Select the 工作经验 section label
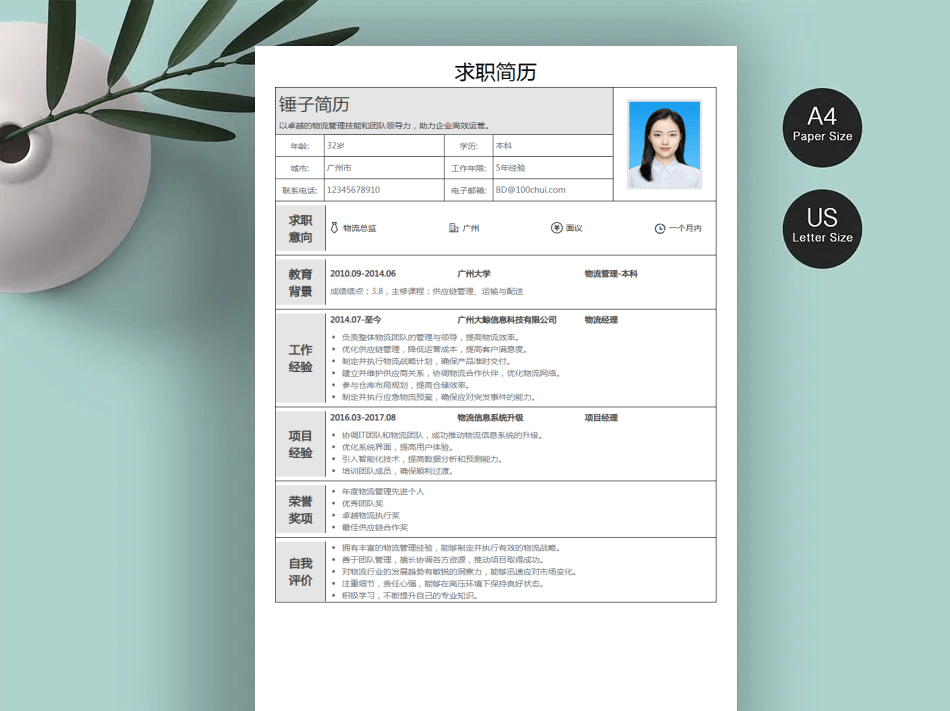The image size is (950, 711). tap(300, 358)
